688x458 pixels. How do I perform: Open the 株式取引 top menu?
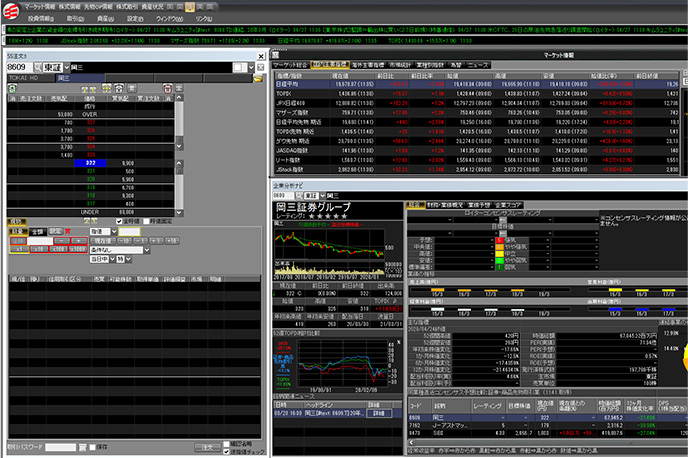point(127,7)
